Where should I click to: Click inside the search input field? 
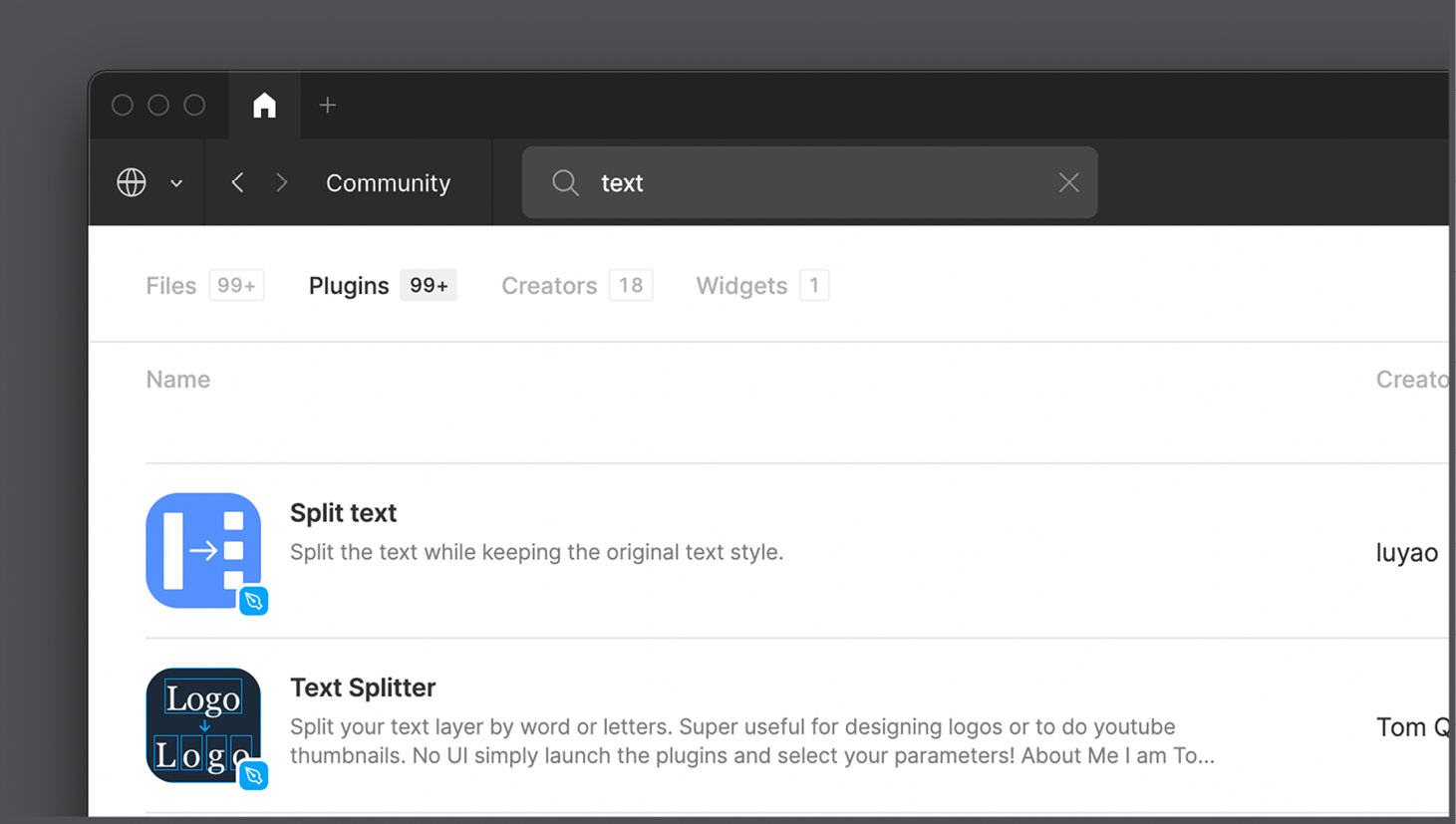797,182
